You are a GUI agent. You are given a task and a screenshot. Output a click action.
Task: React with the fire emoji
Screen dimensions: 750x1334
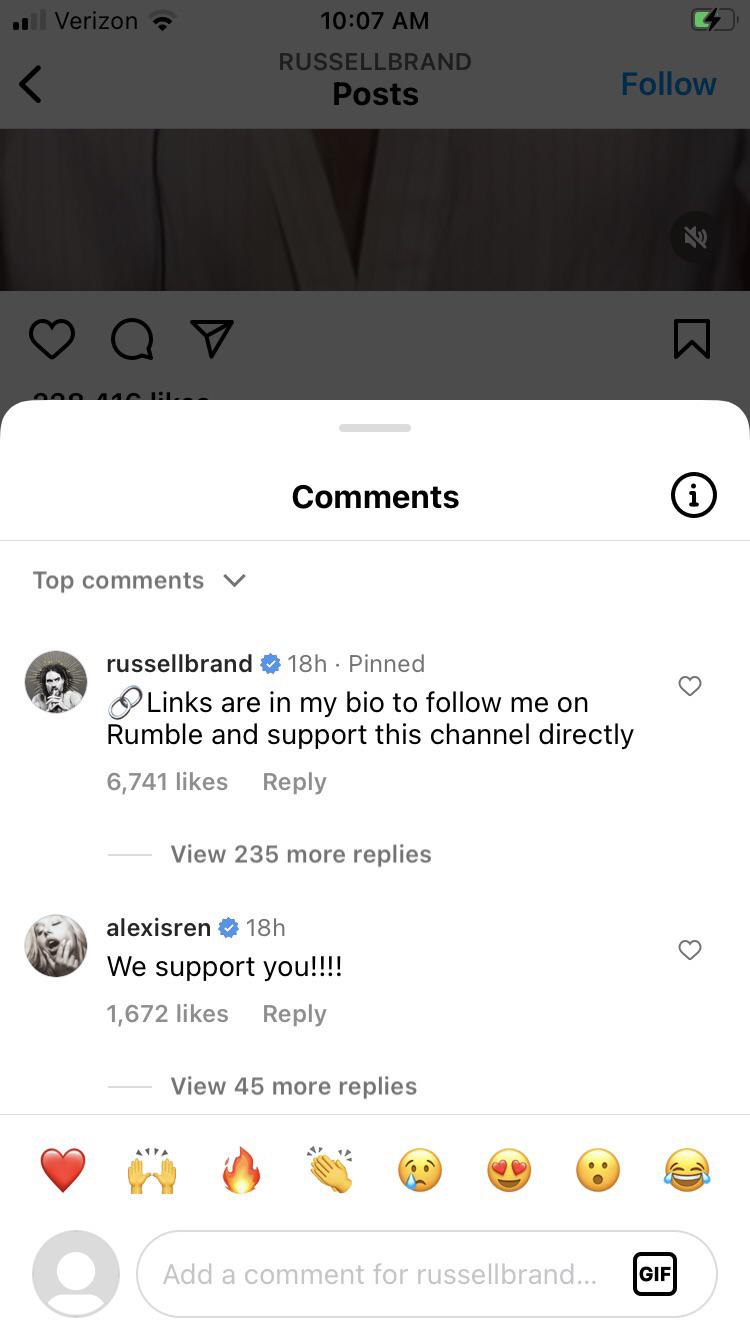(241, 1170)
